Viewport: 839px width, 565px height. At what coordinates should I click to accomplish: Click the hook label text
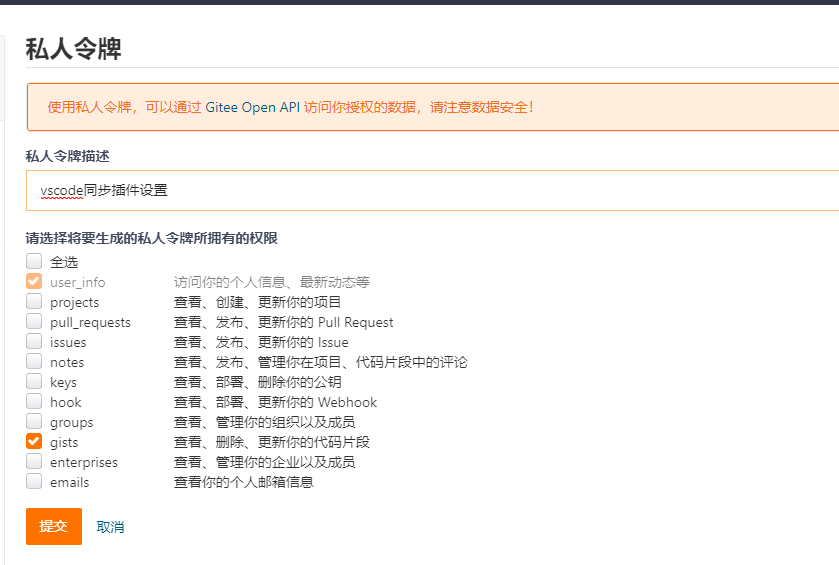[66, 402]
